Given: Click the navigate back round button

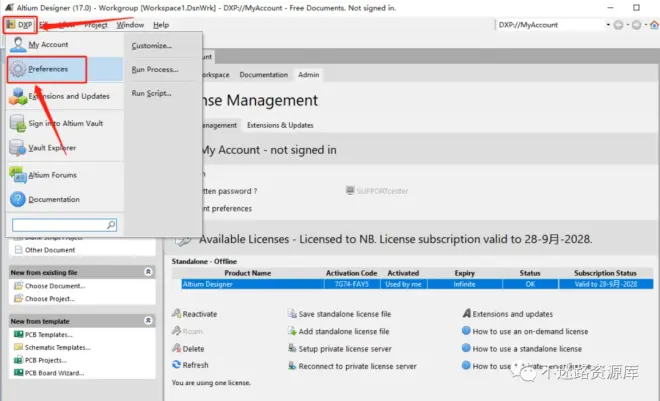Looking at the screenshot, I should (618, 25).
